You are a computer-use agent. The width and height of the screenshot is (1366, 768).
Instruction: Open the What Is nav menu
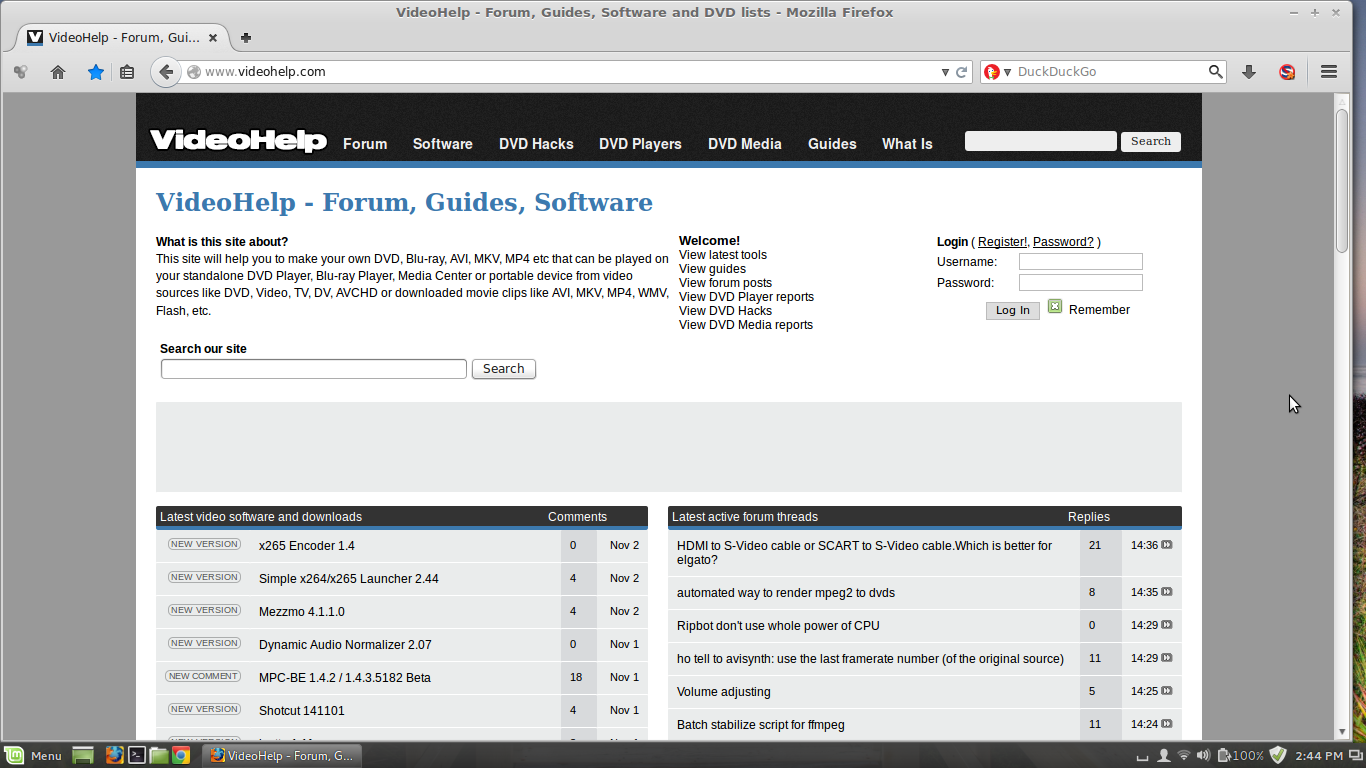click(x=907, y=144)
